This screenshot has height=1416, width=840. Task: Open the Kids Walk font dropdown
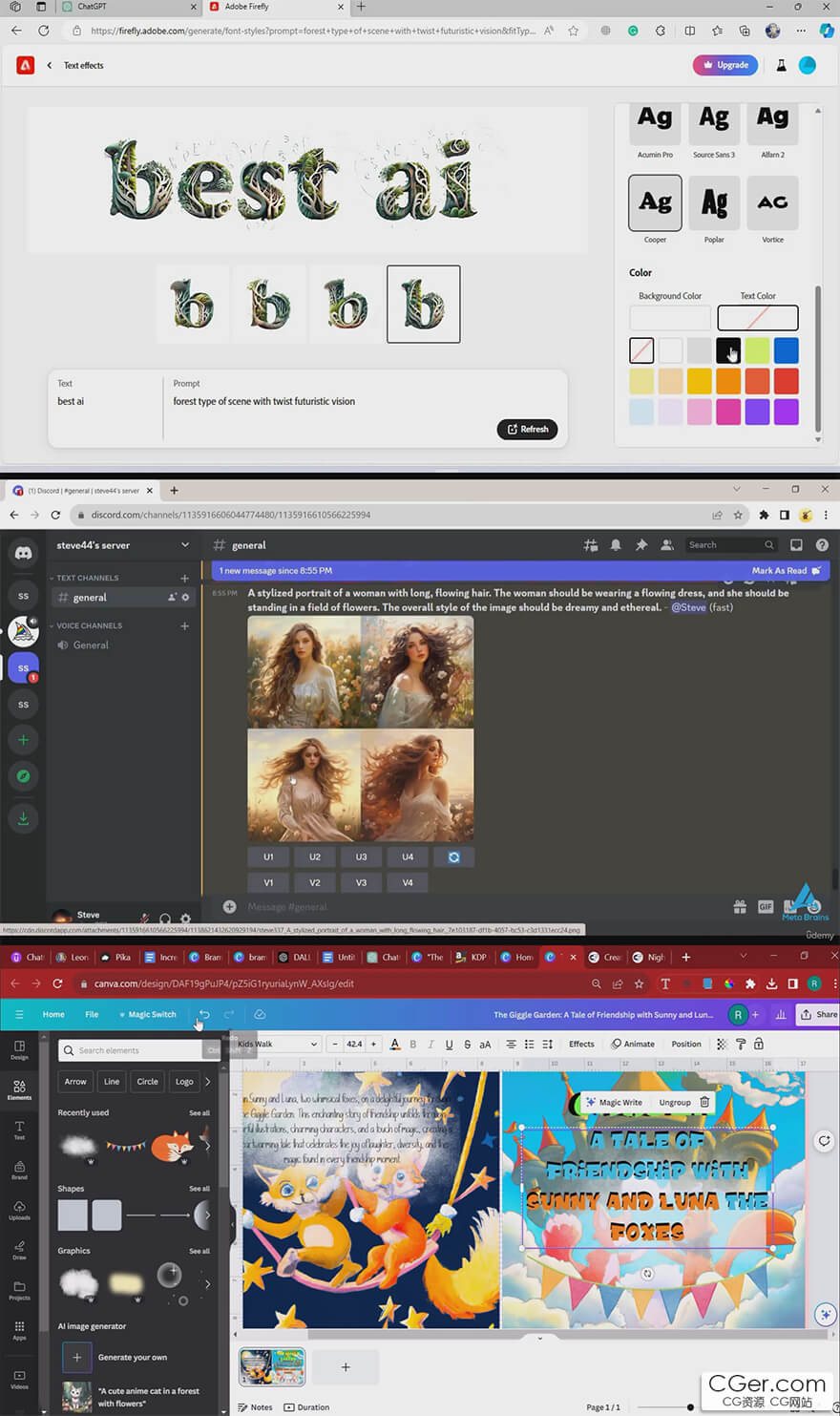[x=277, y=1045]
